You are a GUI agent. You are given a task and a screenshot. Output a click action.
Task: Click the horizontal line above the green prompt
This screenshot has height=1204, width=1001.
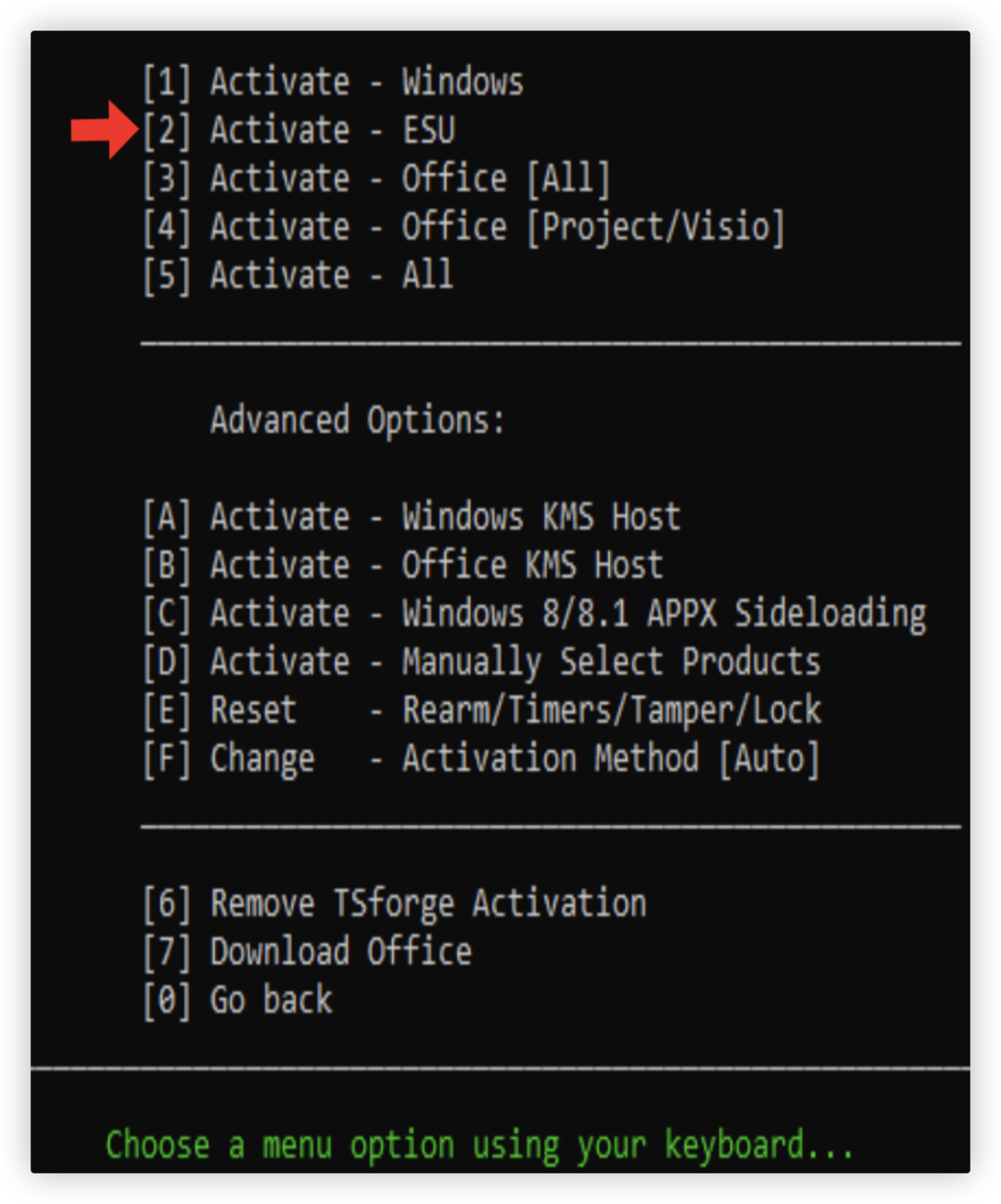[x=500, y=1069]
